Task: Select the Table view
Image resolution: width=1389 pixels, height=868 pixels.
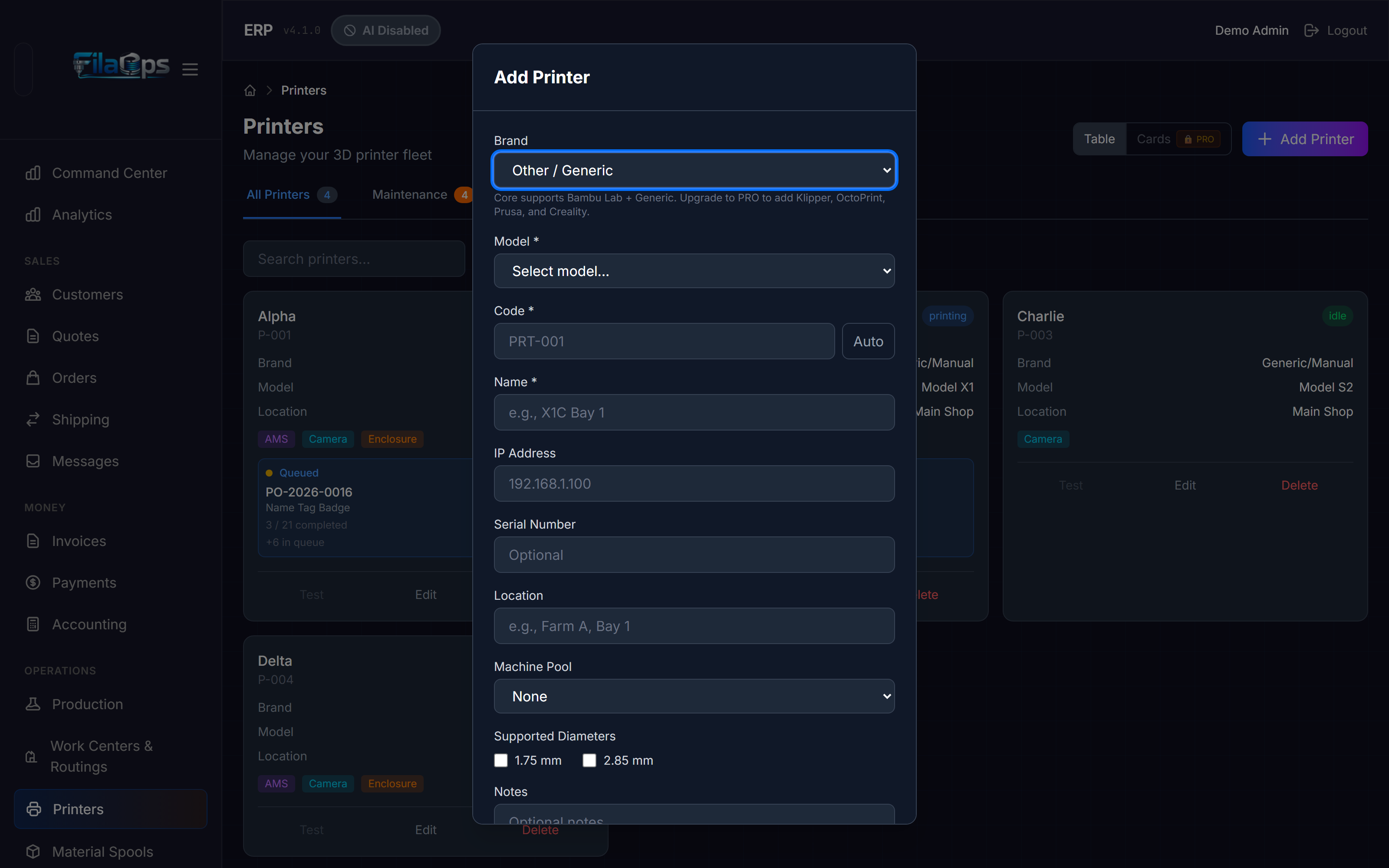Action: click(1099, 139)
